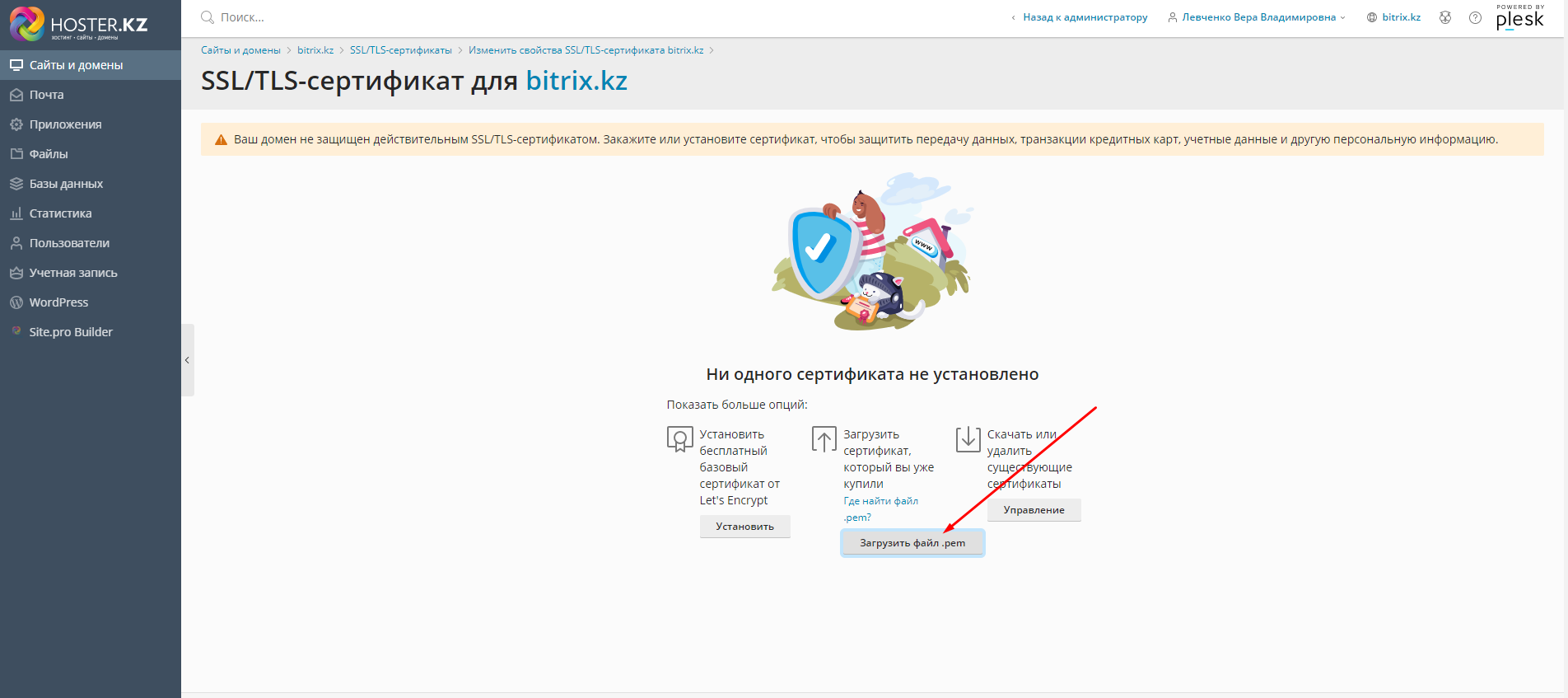The width and height of the screenshot is (1568, 698).
Task: Click Показать больше опций text
Action: point(737,405)
